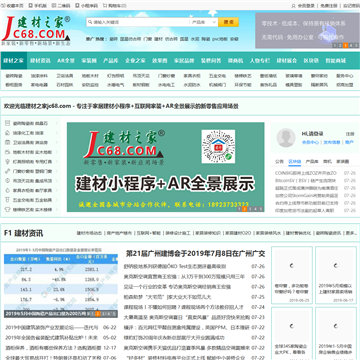Open the news card dated 2019-06-25
Screen dimensions: 360x360
(x=292, y=275)
